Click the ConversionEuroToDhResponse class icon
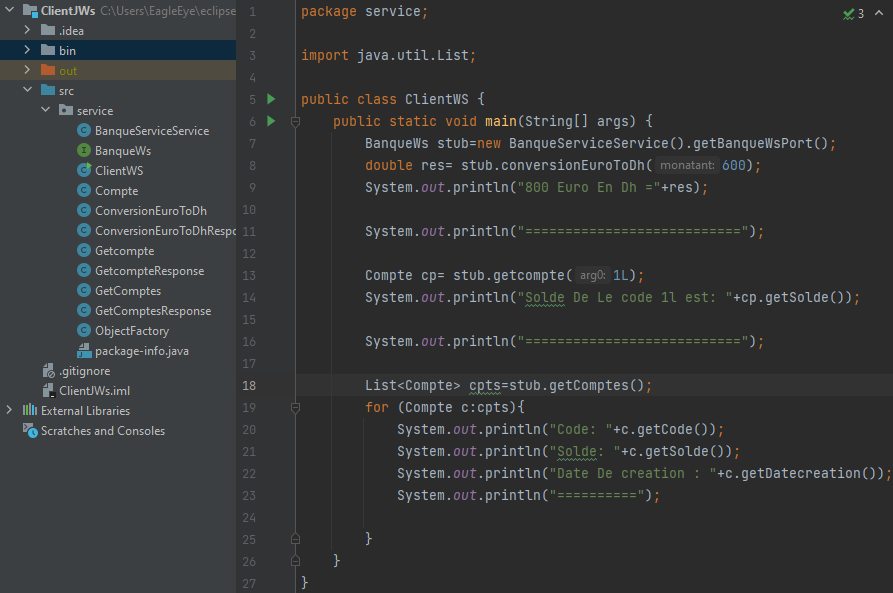 coord(84,230)
